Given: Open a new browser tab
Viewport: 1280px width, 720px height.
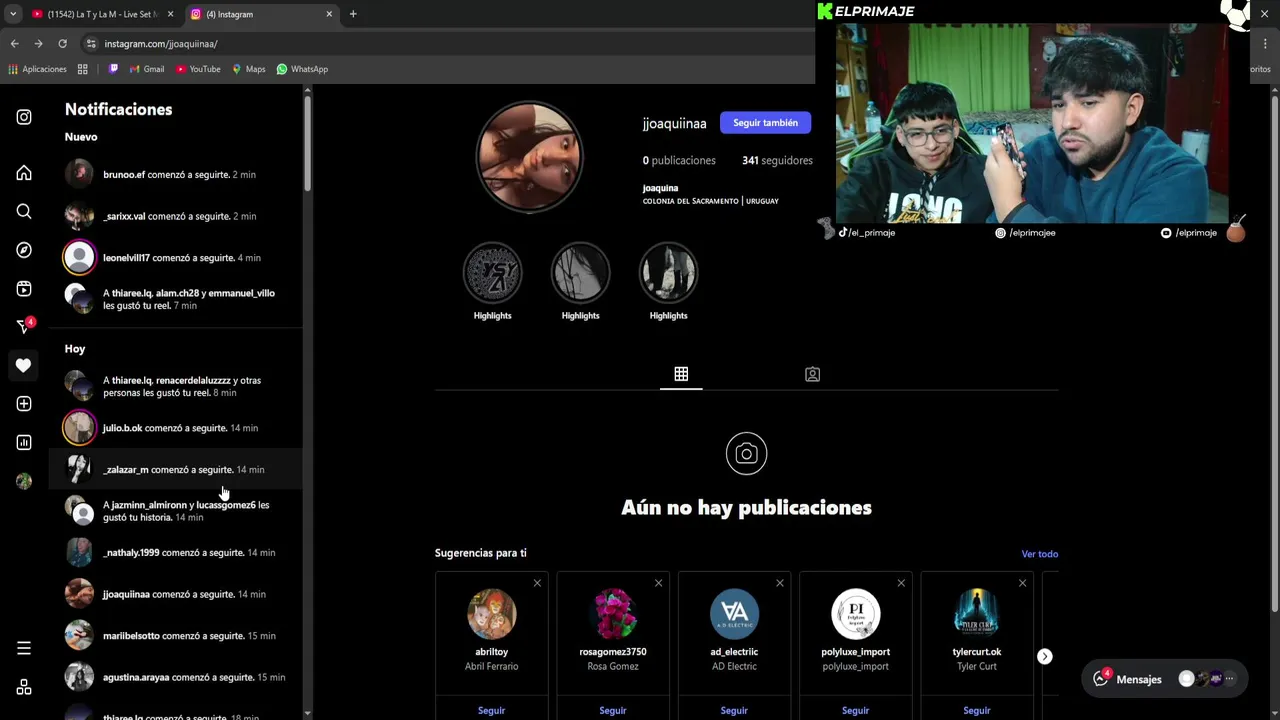Looking at the screenshot, I should pyautogui.click(x=353, y=14).
